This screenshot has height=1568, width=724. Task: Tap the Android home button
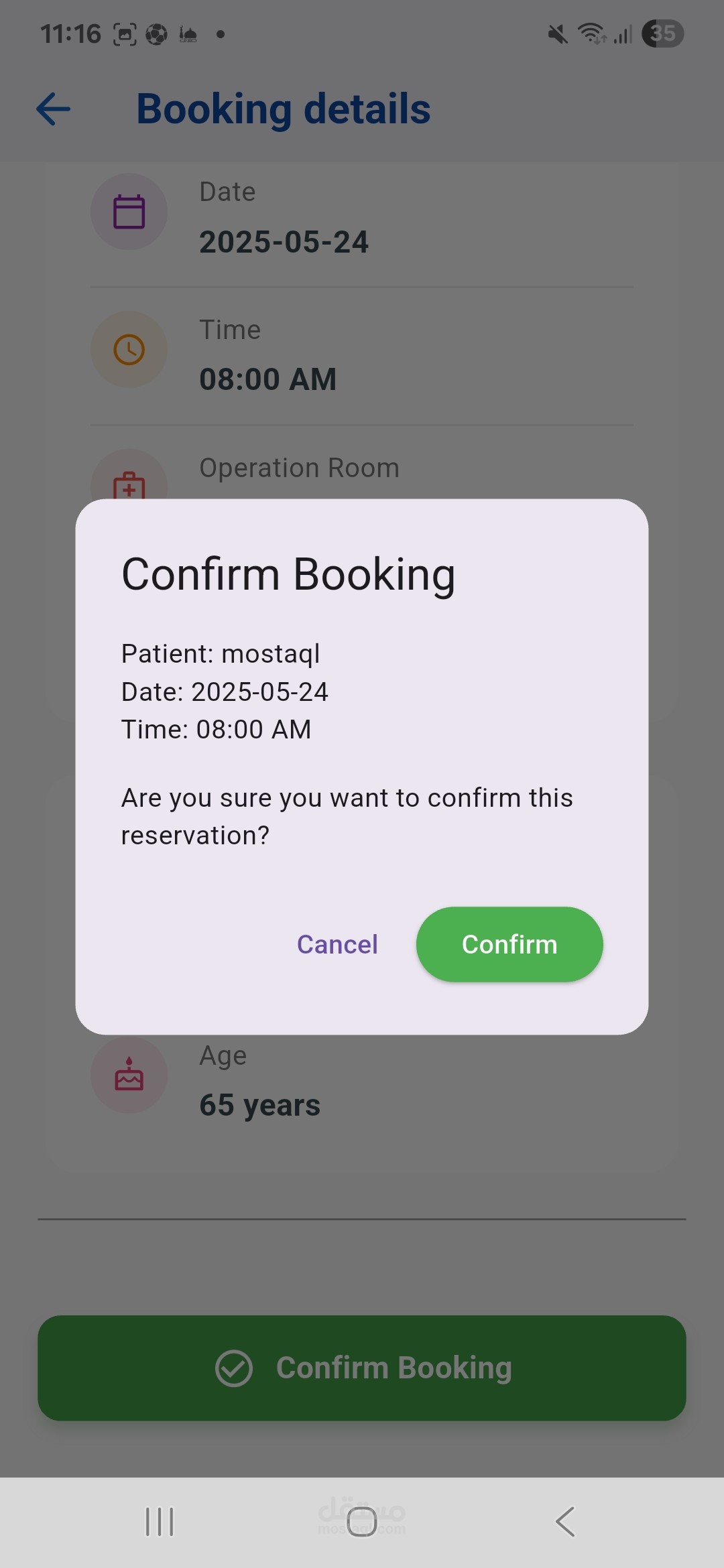click(x=362, y=1522)
